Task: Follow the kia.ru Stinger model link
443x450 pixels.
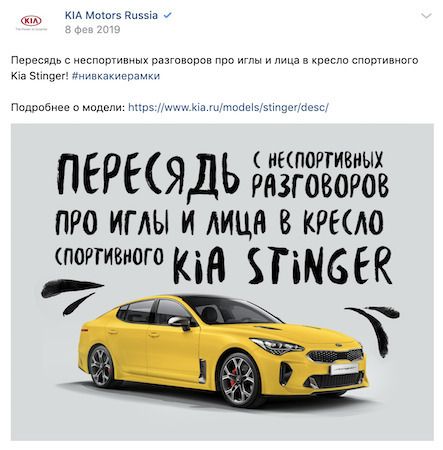Action: (x=228, y=107)
